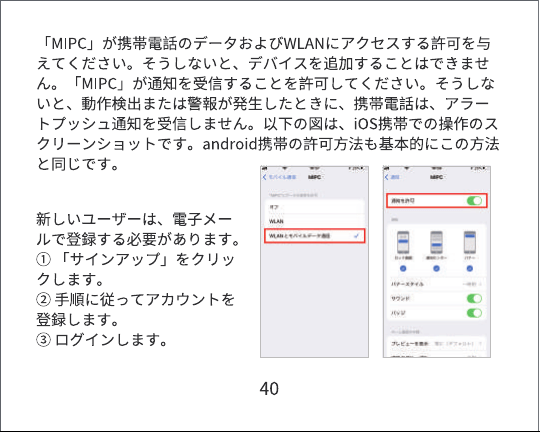Tap the Banner alert preview icon
540x432 pixels.
click(x=470, y=243)
